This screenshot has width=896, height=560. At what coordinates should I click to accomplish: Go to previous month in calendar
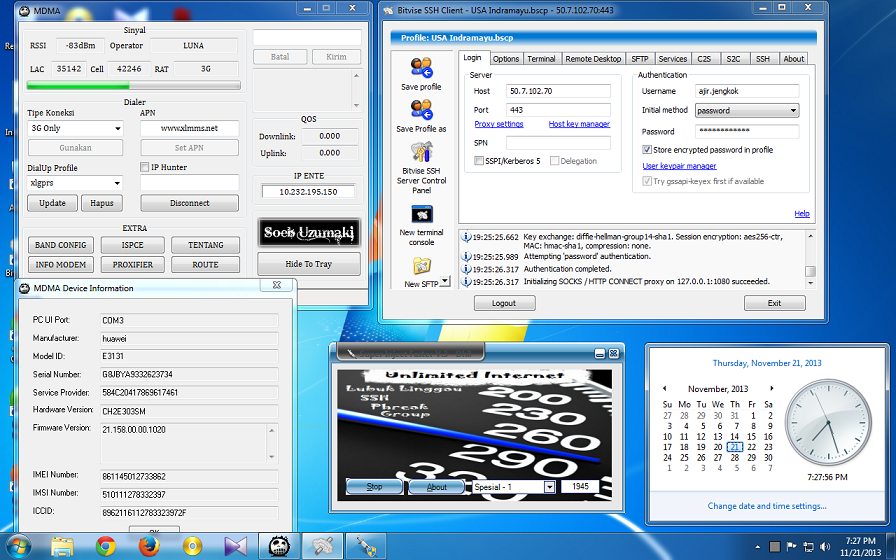click(x=665, y=389)
